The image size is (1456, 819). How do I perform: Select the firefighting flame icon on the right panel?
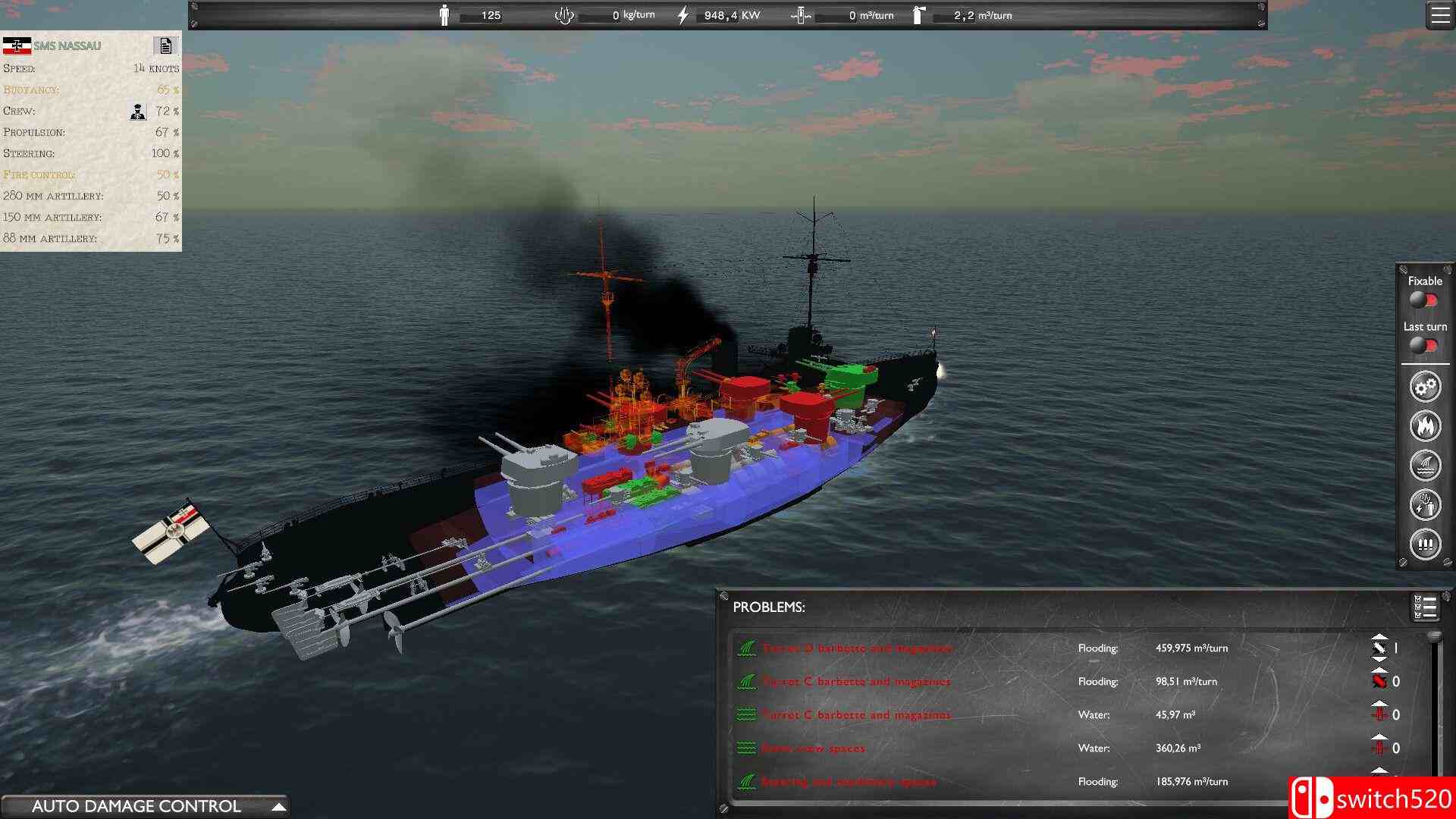click(1425, 425)
